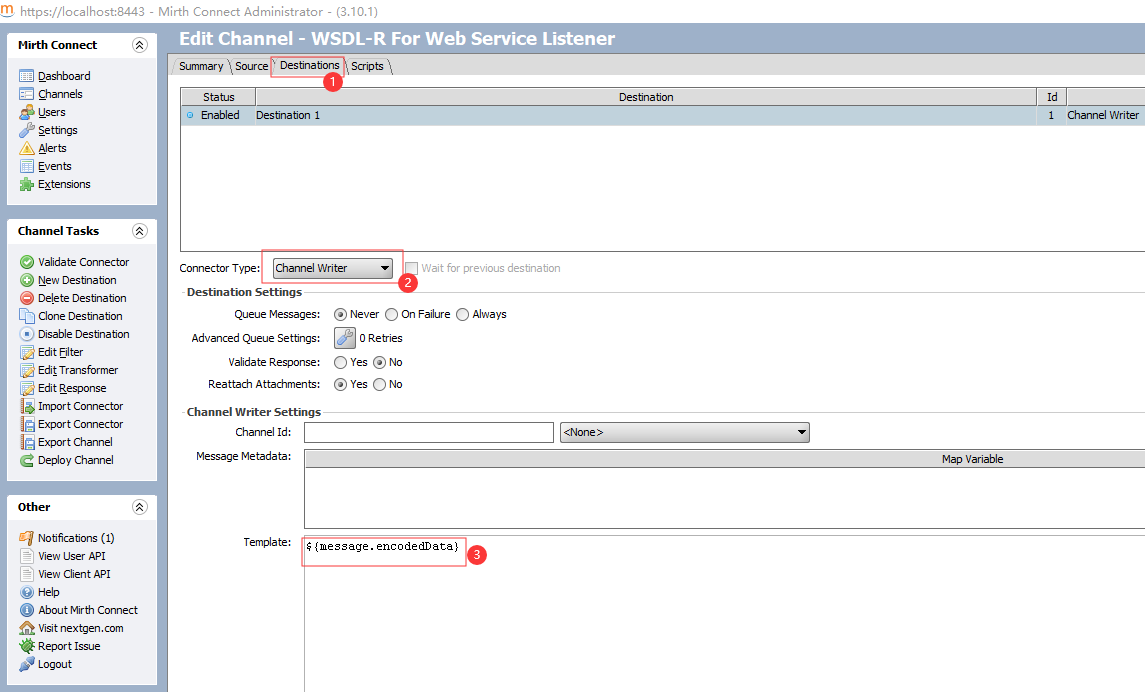The height and width of the screenshot is (692, 1145).
Task: Open the Dashboard icon in sidebar
Action: [26, 76]
